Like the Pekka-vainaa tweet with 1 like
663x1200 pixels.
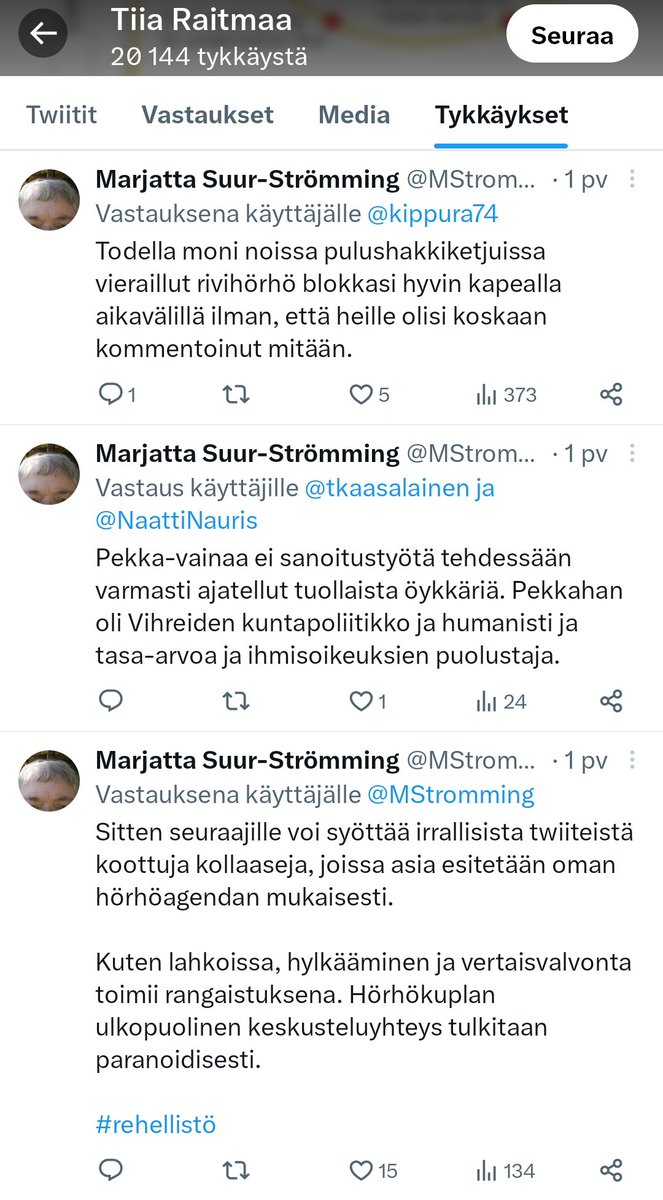coord(361,702)
